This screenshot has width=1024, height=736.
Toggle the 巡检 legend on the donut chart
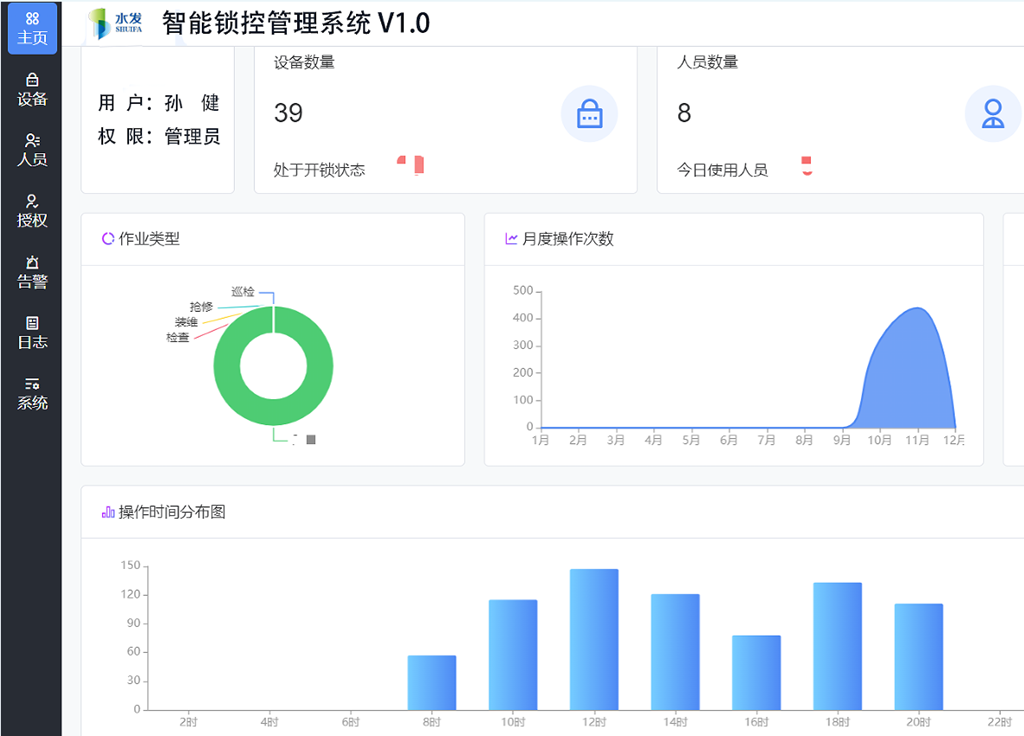(x=243, y=291)
